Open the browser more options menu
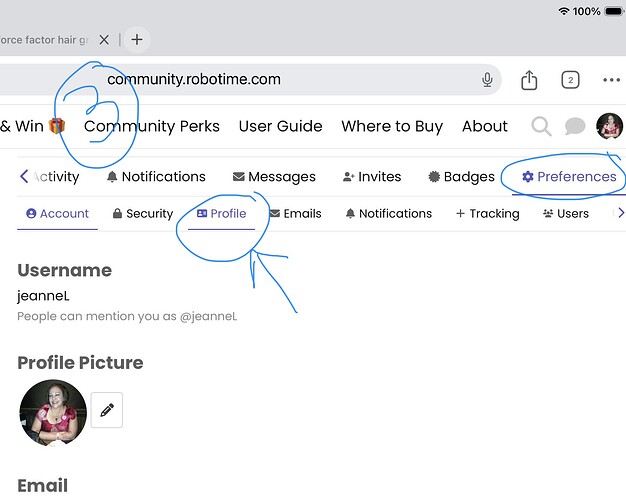Image resolution: width=626 pixels, height=500 pixels. (611, 80)
